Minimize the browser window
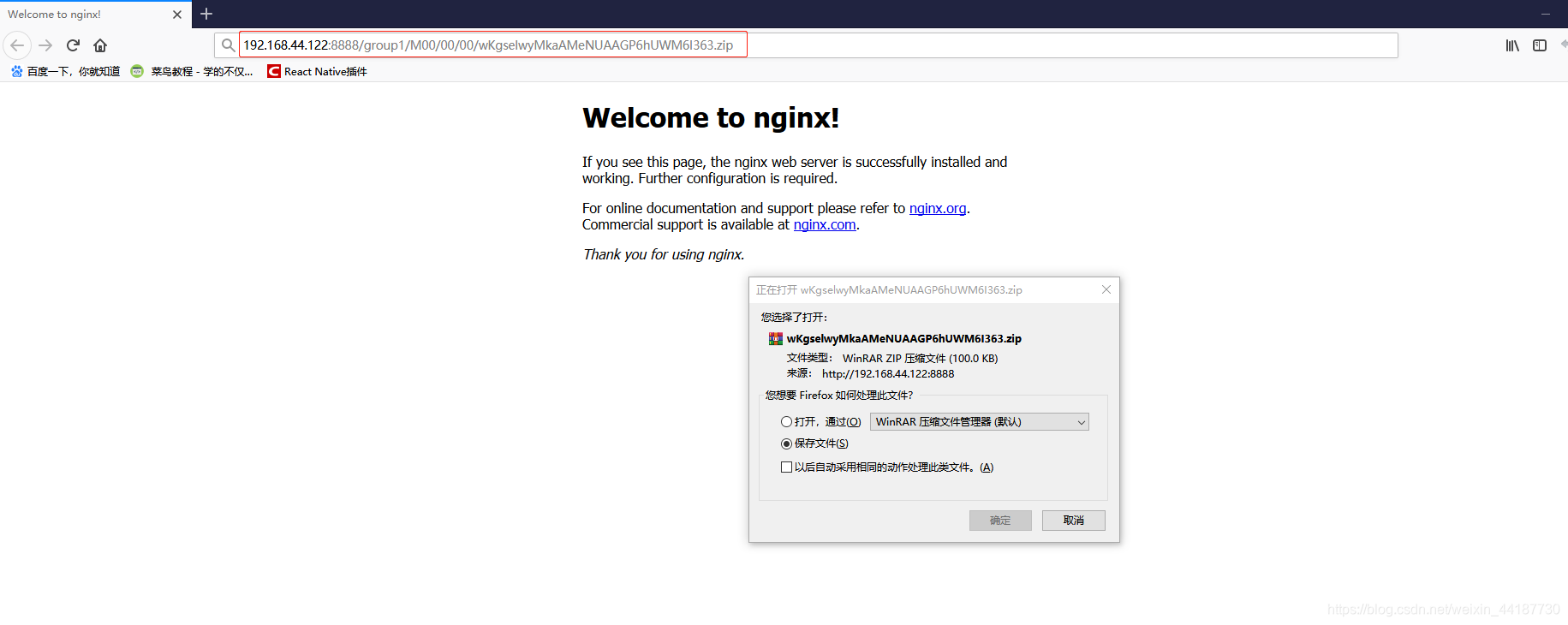This screenshot has height=625, width=1568. coord(1546,14)
